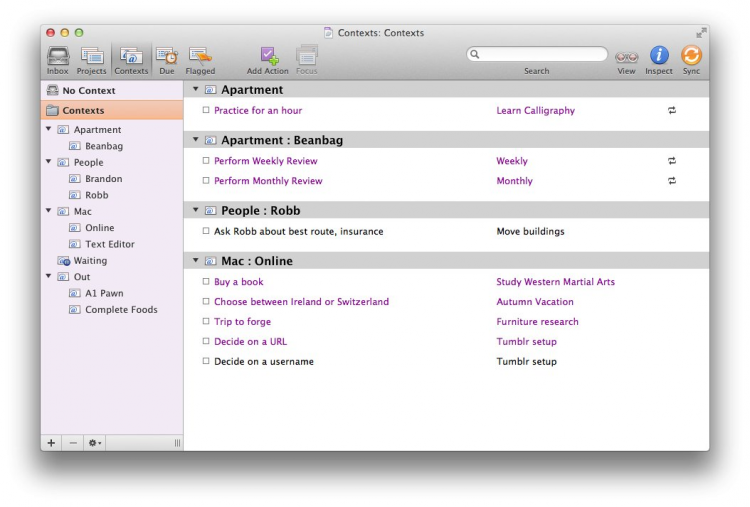Image resolution: width=750 pixels, height=507 pixels.
Task: Open the gear action dropdown menu
Action: (95, 443)
